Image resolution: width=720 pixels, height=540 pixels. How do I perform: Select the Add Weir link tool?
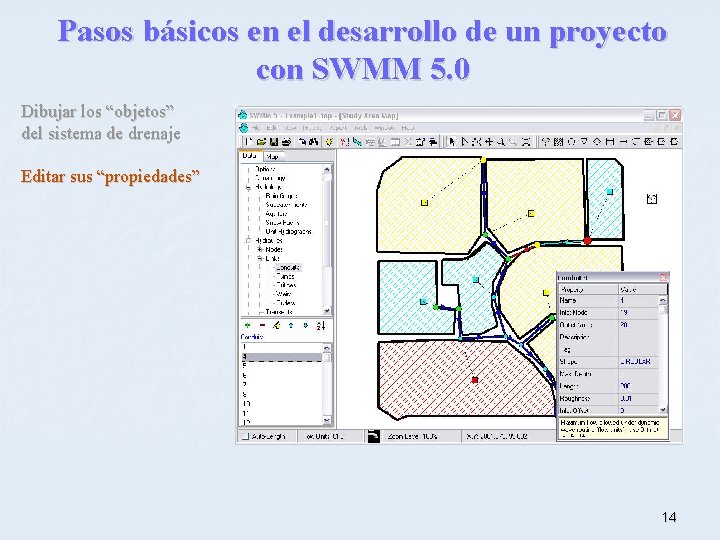click(661, 142)
